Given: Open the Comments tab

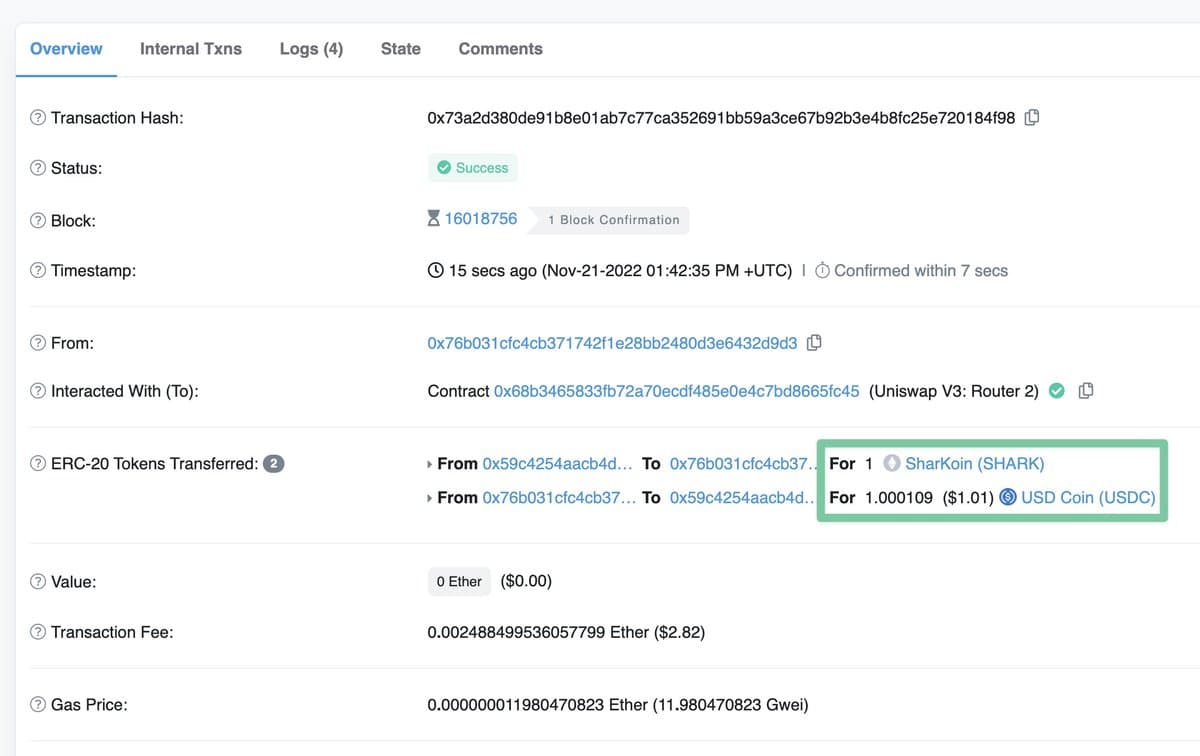Looking at the screenshot, I should [500, 49].
